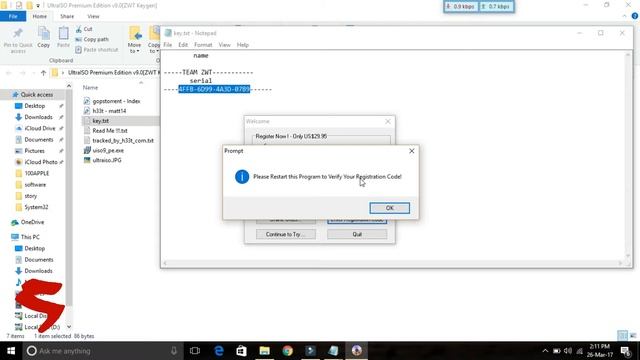Image resolution: width=640 pixels, height=360 pixels.
Task: Select the gopstorrent - Index file
Action: point(116,101)
